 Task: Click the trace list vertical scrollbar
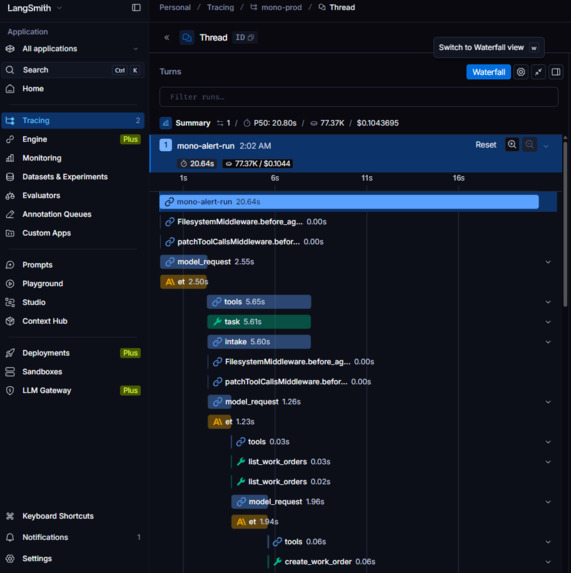565,223
